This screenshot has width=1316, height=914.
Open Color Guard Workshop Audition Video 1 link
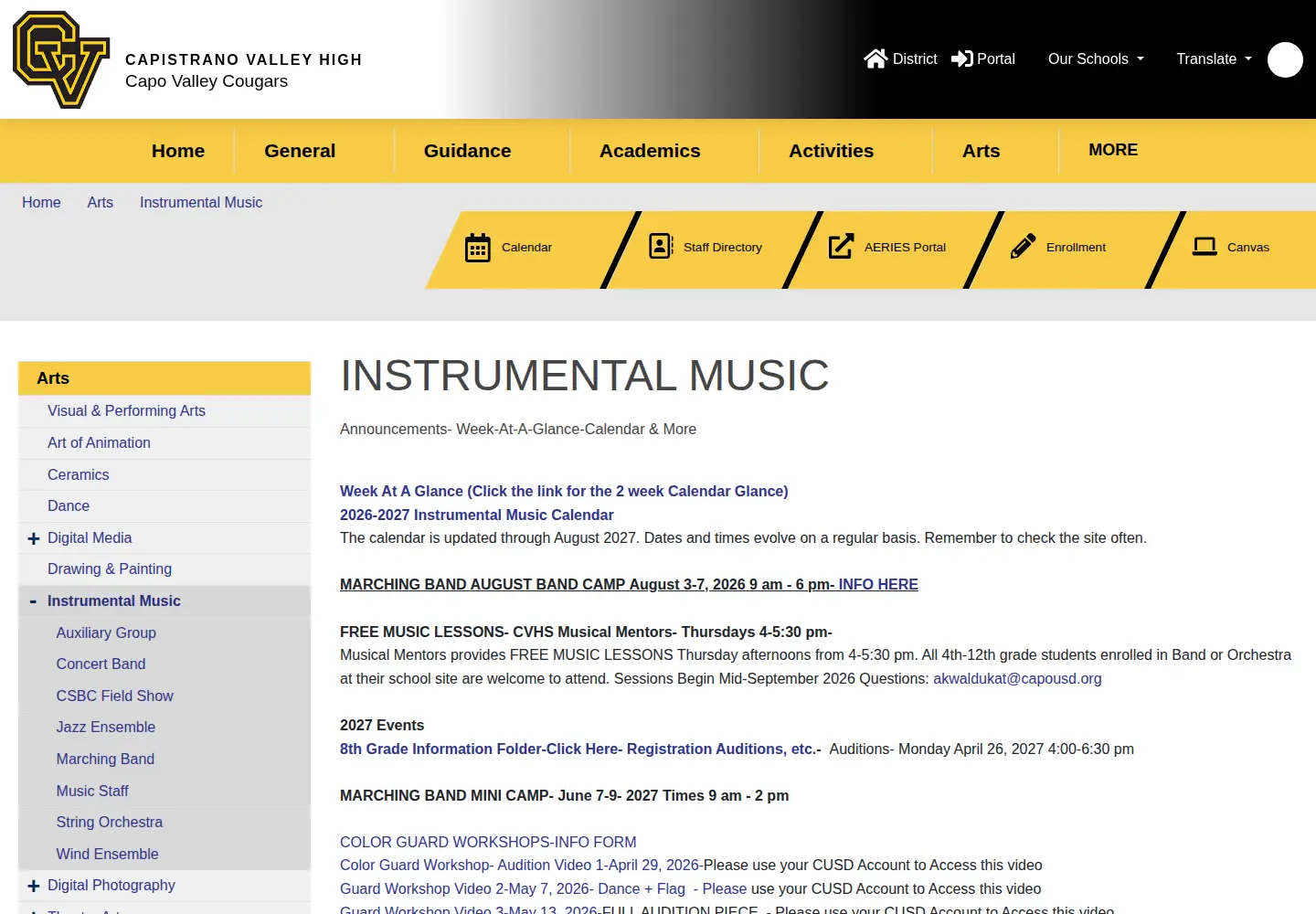coord(520,865)
